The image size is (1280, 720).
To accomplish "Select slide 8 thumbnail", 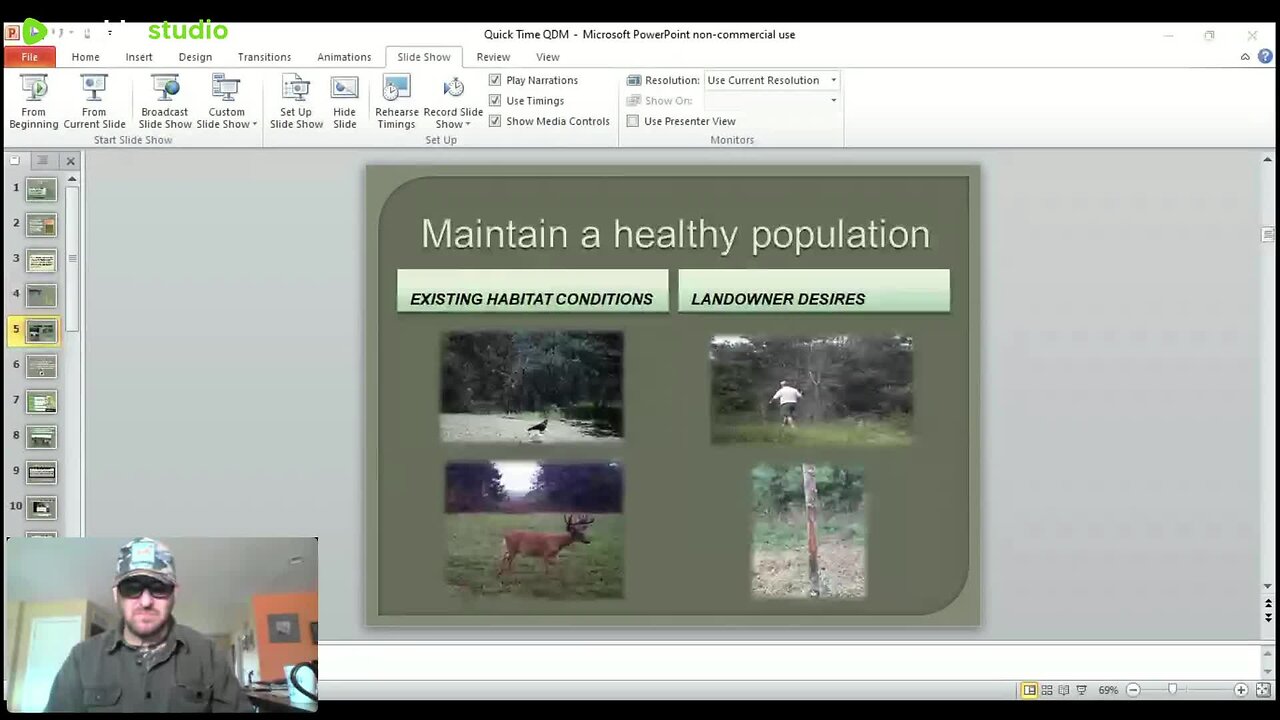I will click(x=41, y=436).
